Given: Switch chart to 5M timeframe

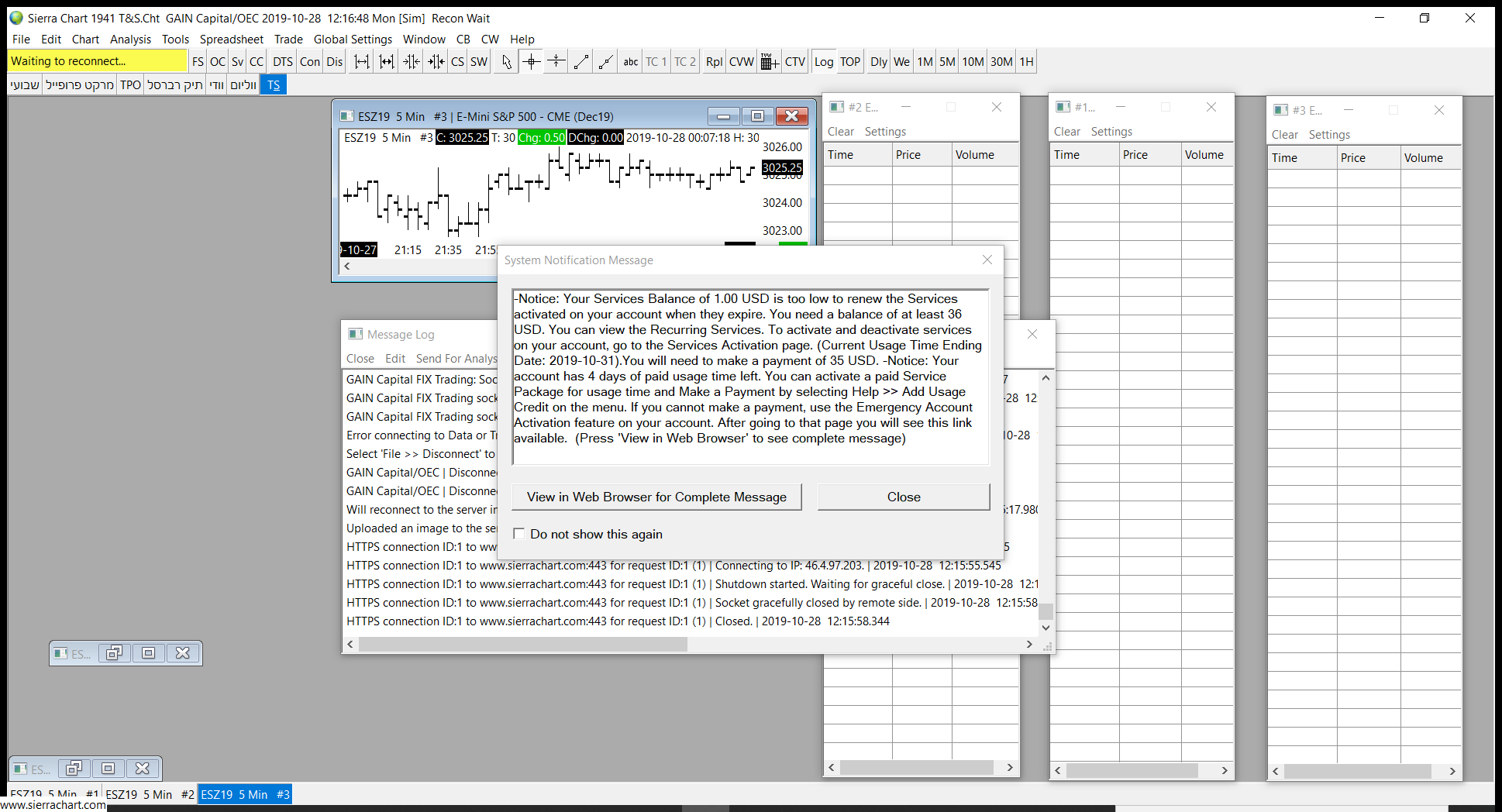Looking at the screenshot, I should pyautogui.click(x=947, y=62).
